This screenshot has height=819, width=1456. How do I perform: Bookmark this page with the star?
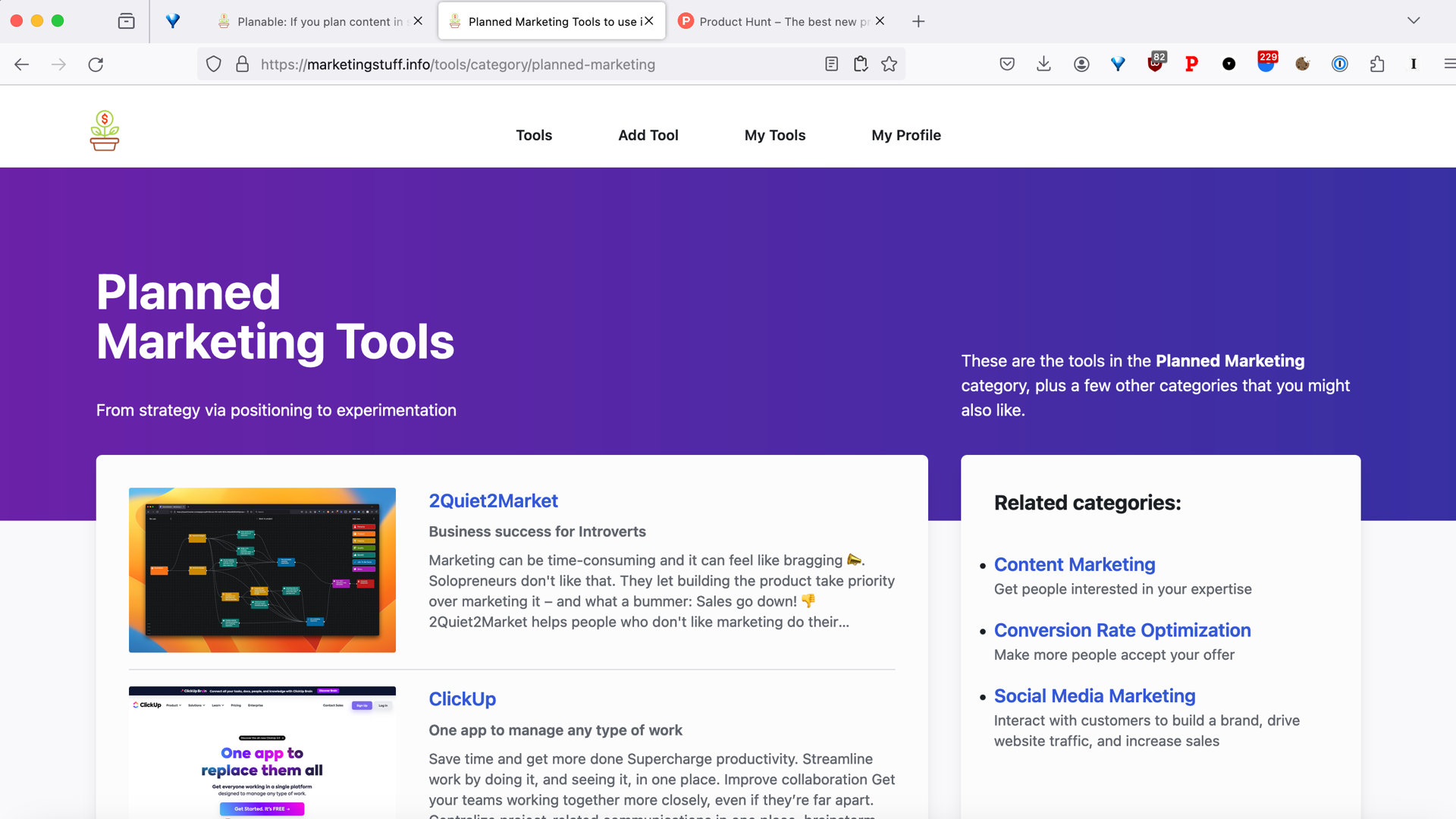tap(890, 64)
